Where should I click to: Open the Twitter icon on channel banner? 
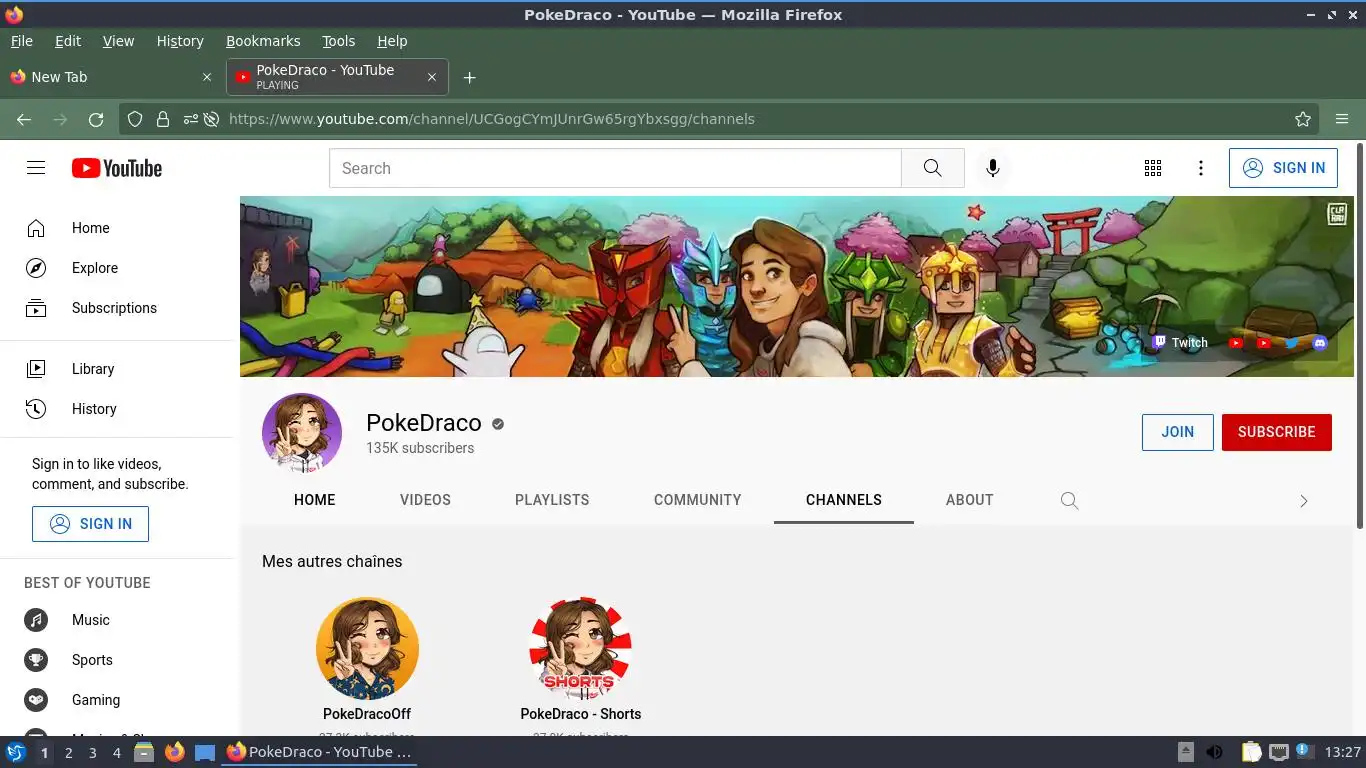coord(1292,342)
